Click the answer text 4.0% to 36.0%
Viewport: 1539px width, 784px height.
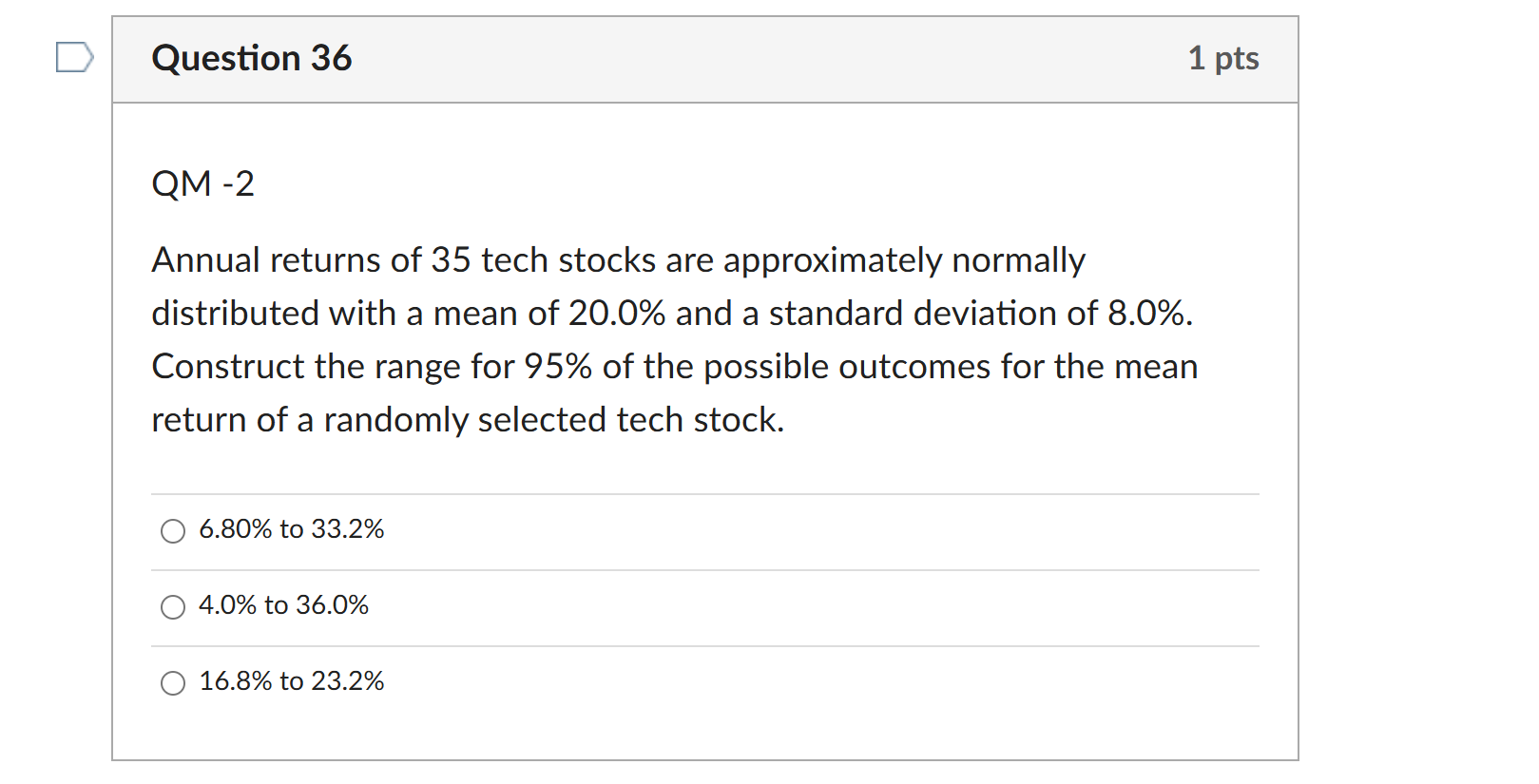282,605
